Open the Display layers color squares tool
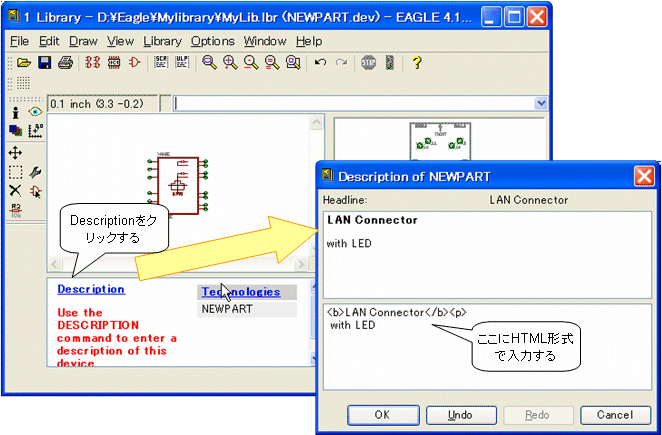Image resolution: width=662 pixels, height=435 pixels. coord(16,130)
